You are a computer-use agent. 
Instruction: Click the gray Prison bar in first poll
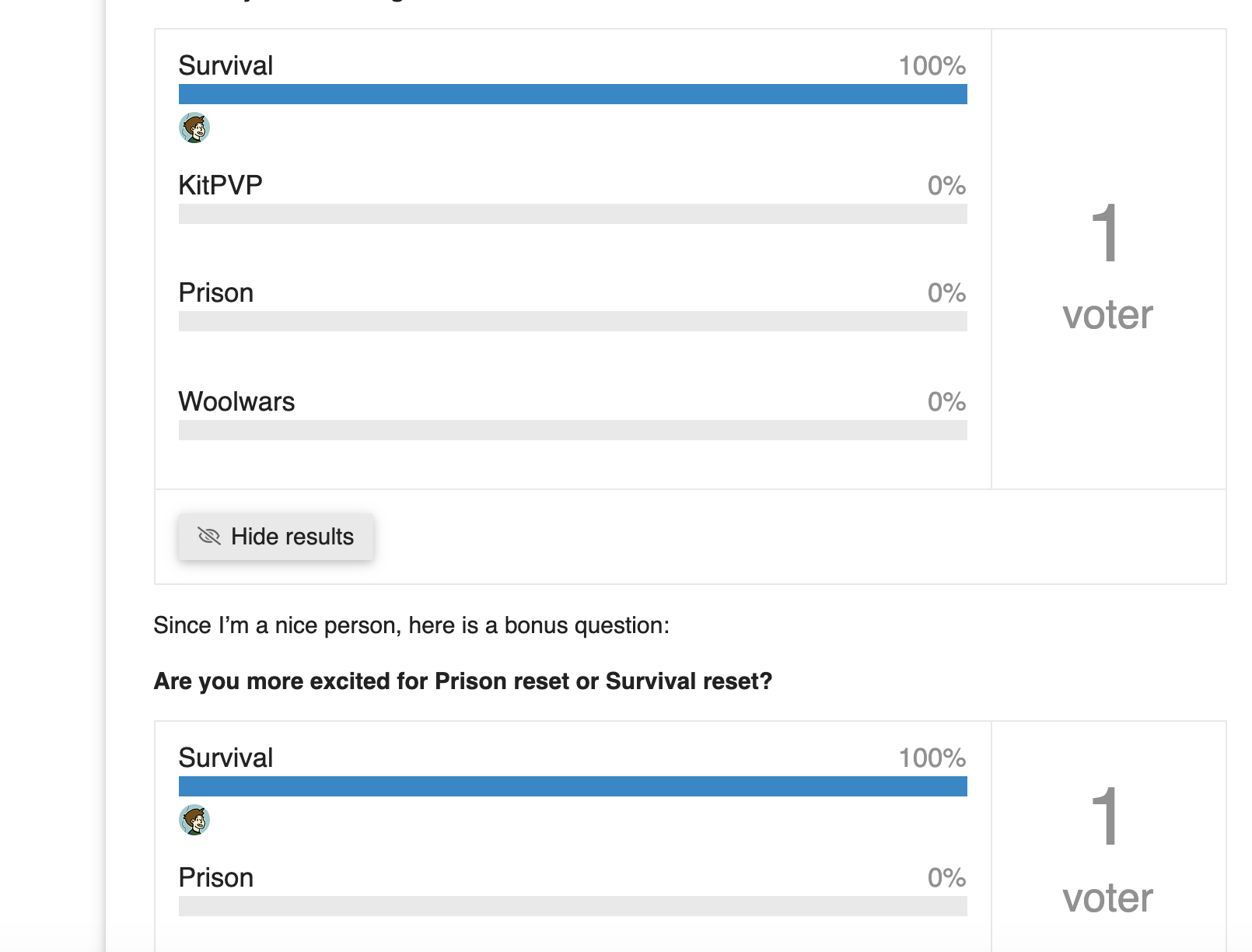[x=572, y=321]
